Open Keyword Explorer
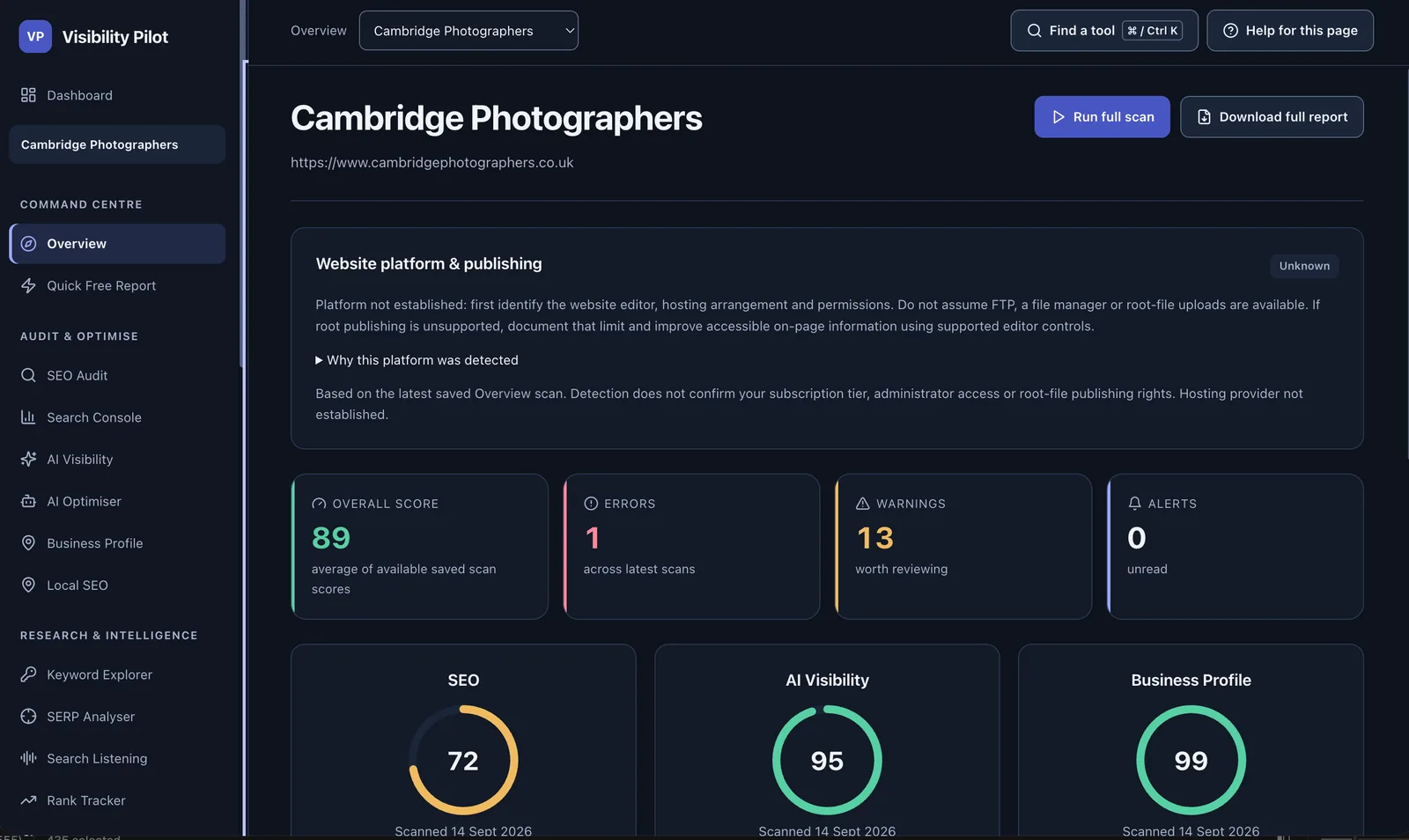Screen dimensions: 1409x840 point(117,674)
